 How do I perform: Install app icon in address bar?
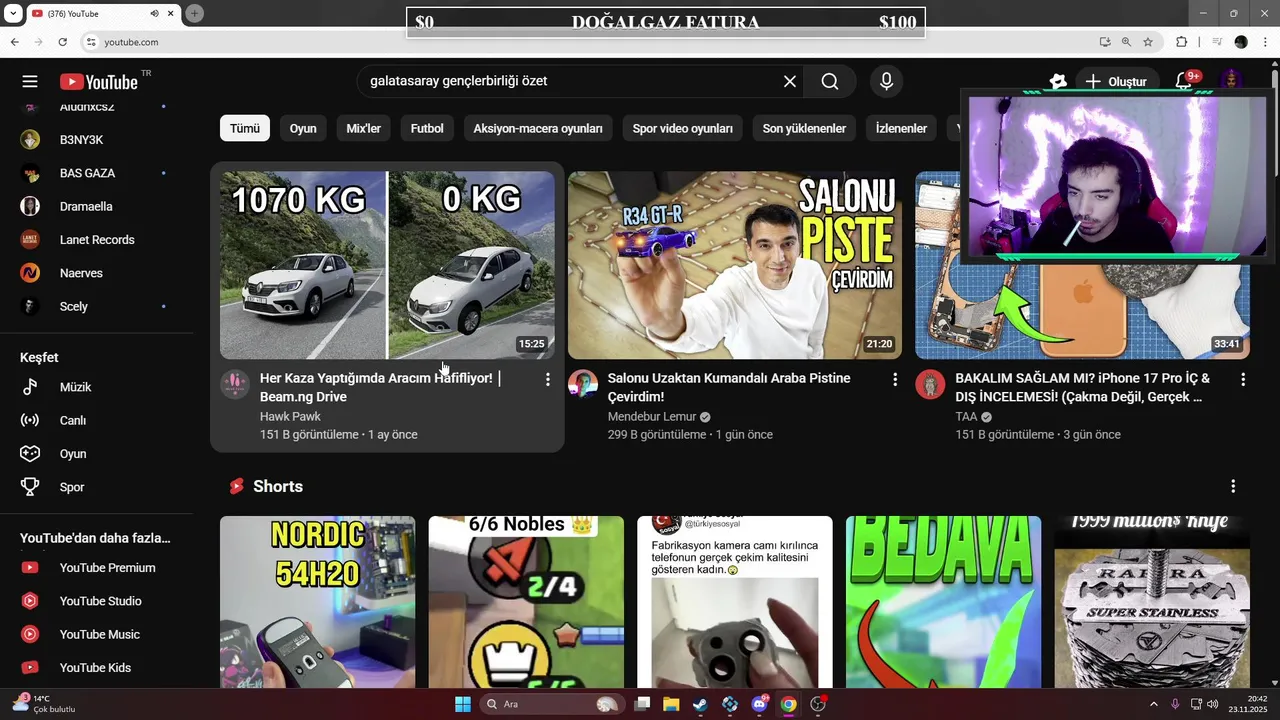[x=1105, y=42]
